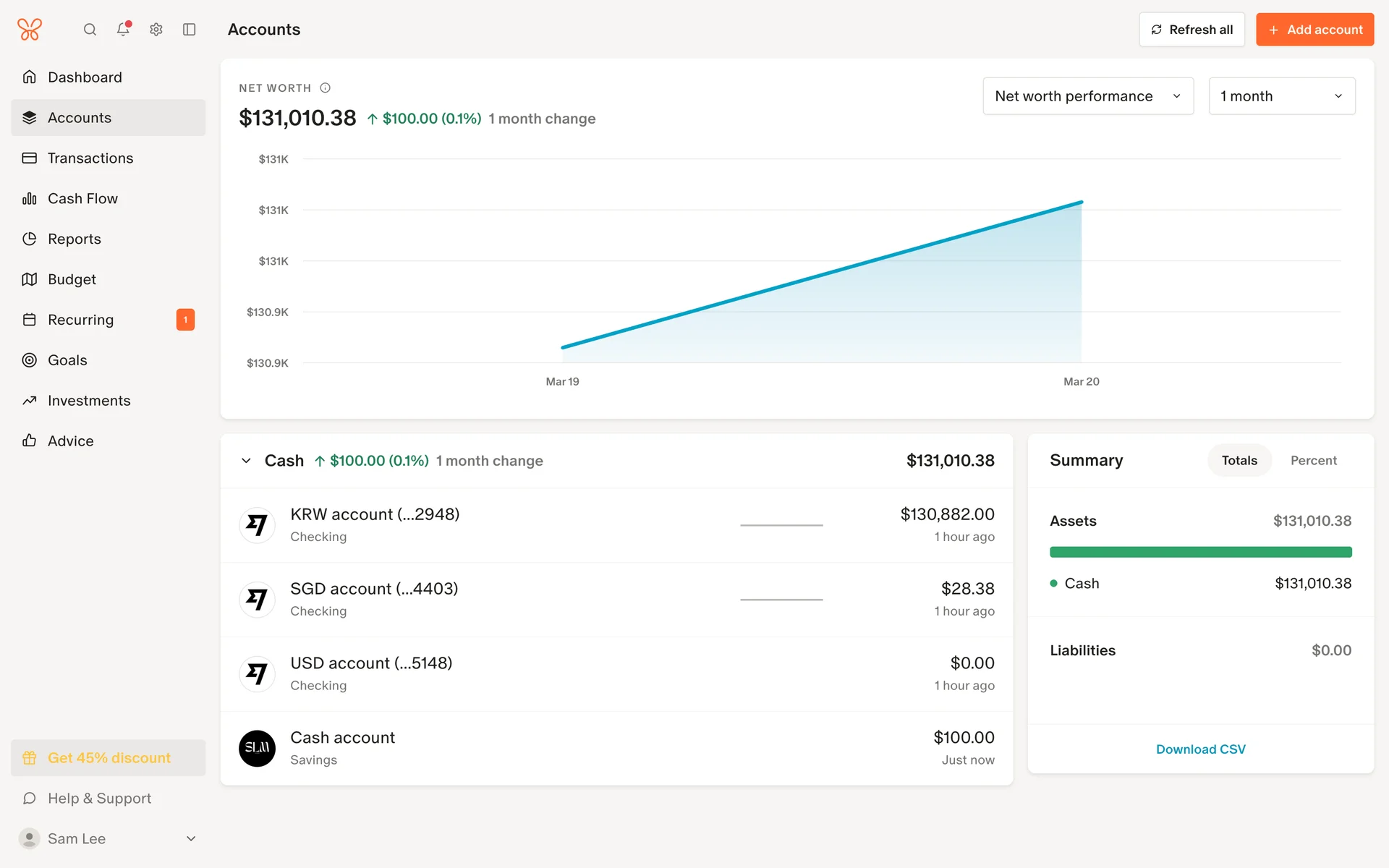
Task: Click the green Assets progress bar
Action: click(x=1200, y=553)
